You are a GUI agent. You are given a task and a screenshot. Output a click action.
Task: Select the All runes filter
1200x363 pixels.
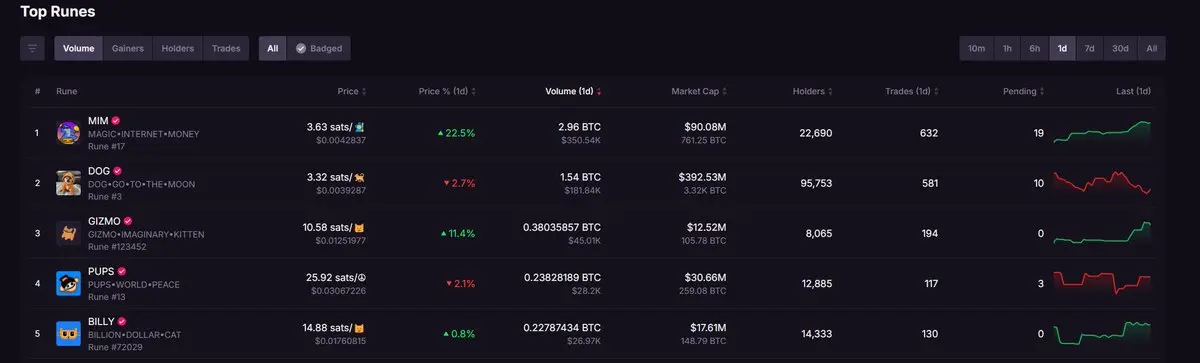coord(272,48)
